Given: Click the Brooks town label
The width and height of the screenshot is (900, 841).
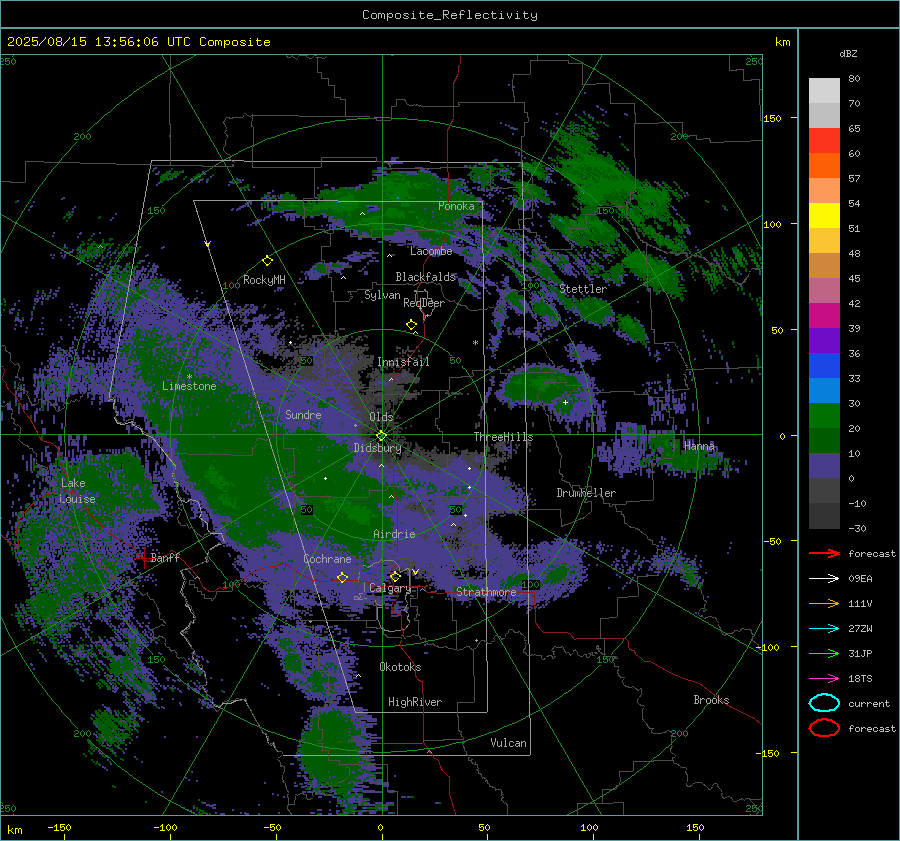Looking at the screenshot, I should [711, 700].
